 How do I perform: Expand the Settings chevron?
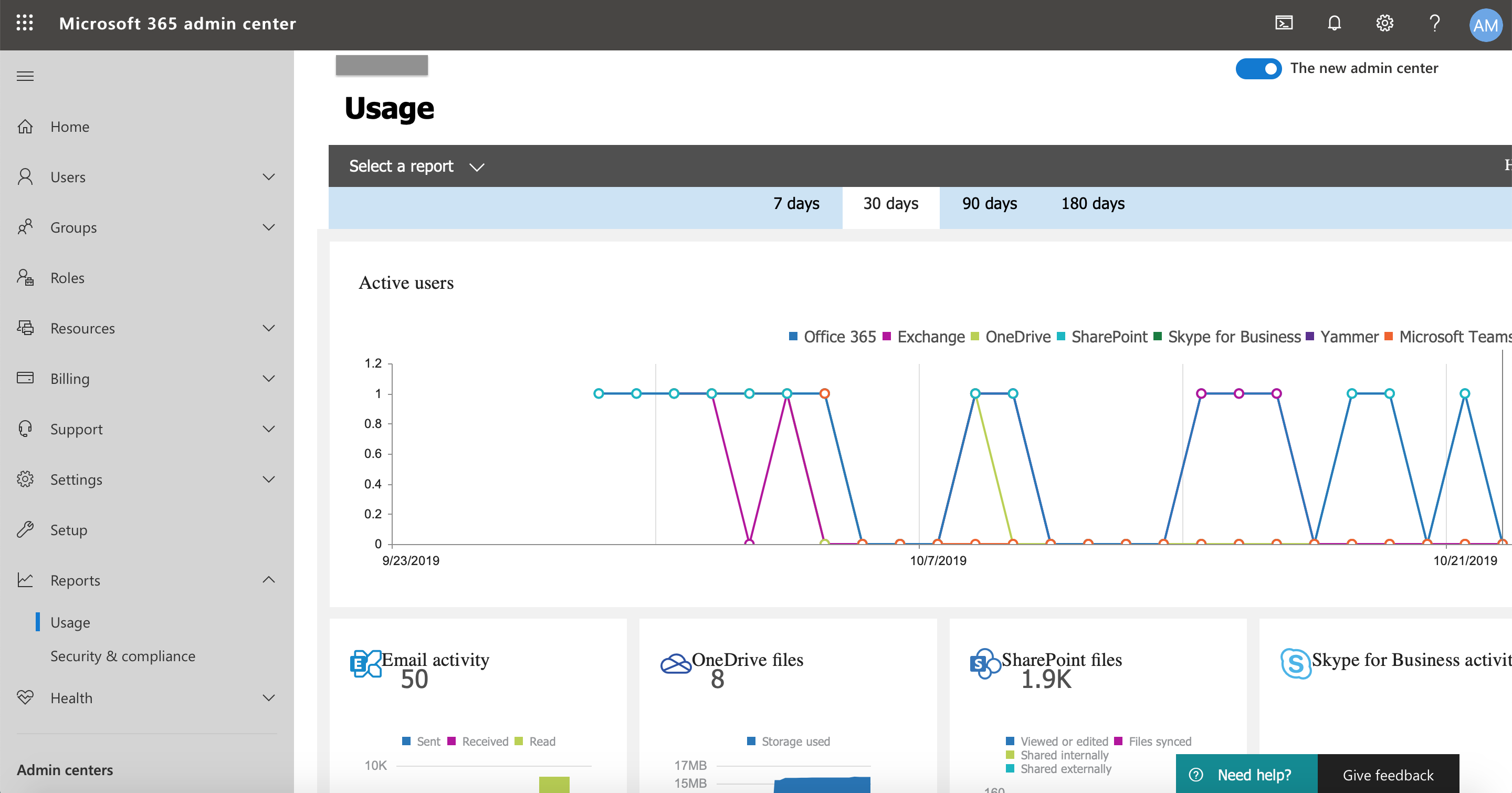(269, 479)
